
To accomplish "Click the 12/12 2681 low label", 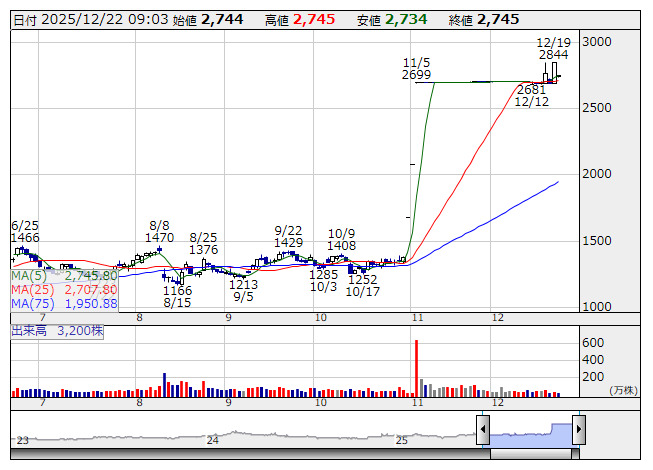I will coord(532,96).
